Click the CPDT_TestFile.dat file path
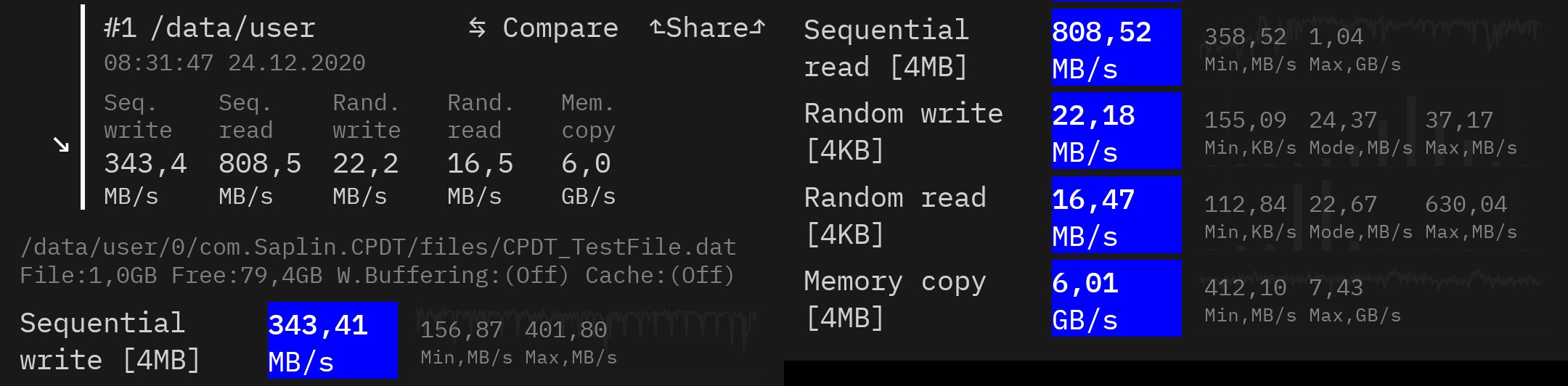Screen dimensions: 1568x386 pos(377,247)
